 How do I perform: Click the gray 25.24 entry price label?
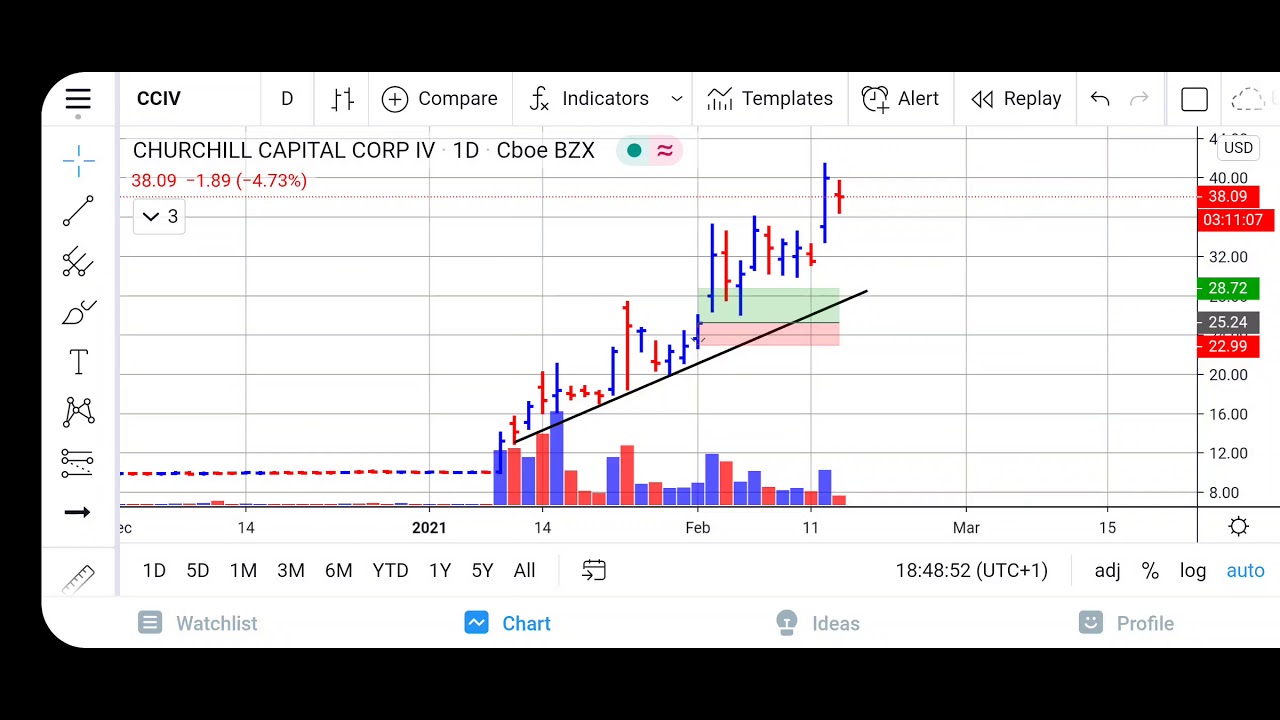(1227, 322)
